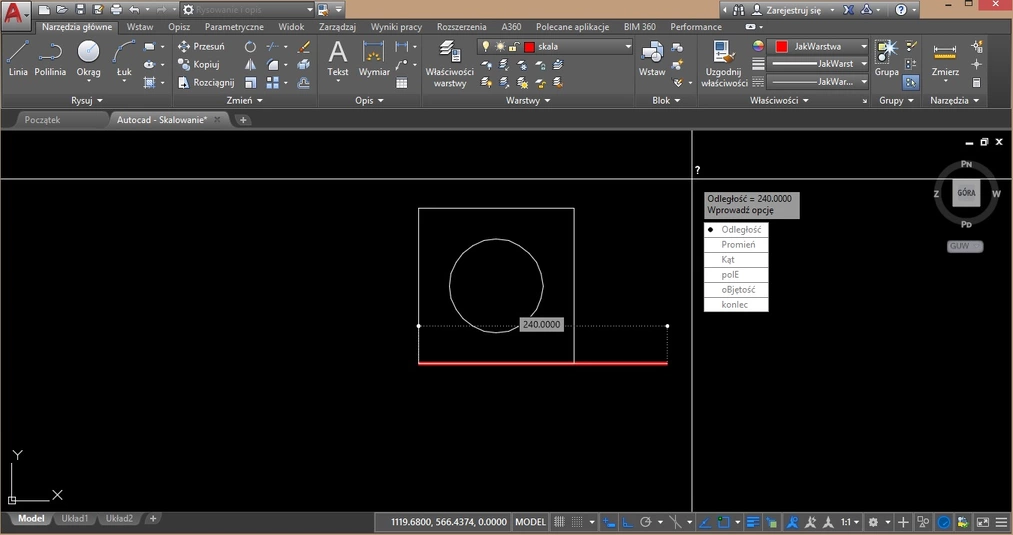Click the rotate icon in Zmień panel
1013x535 pixels.
[x=250, y=47]
